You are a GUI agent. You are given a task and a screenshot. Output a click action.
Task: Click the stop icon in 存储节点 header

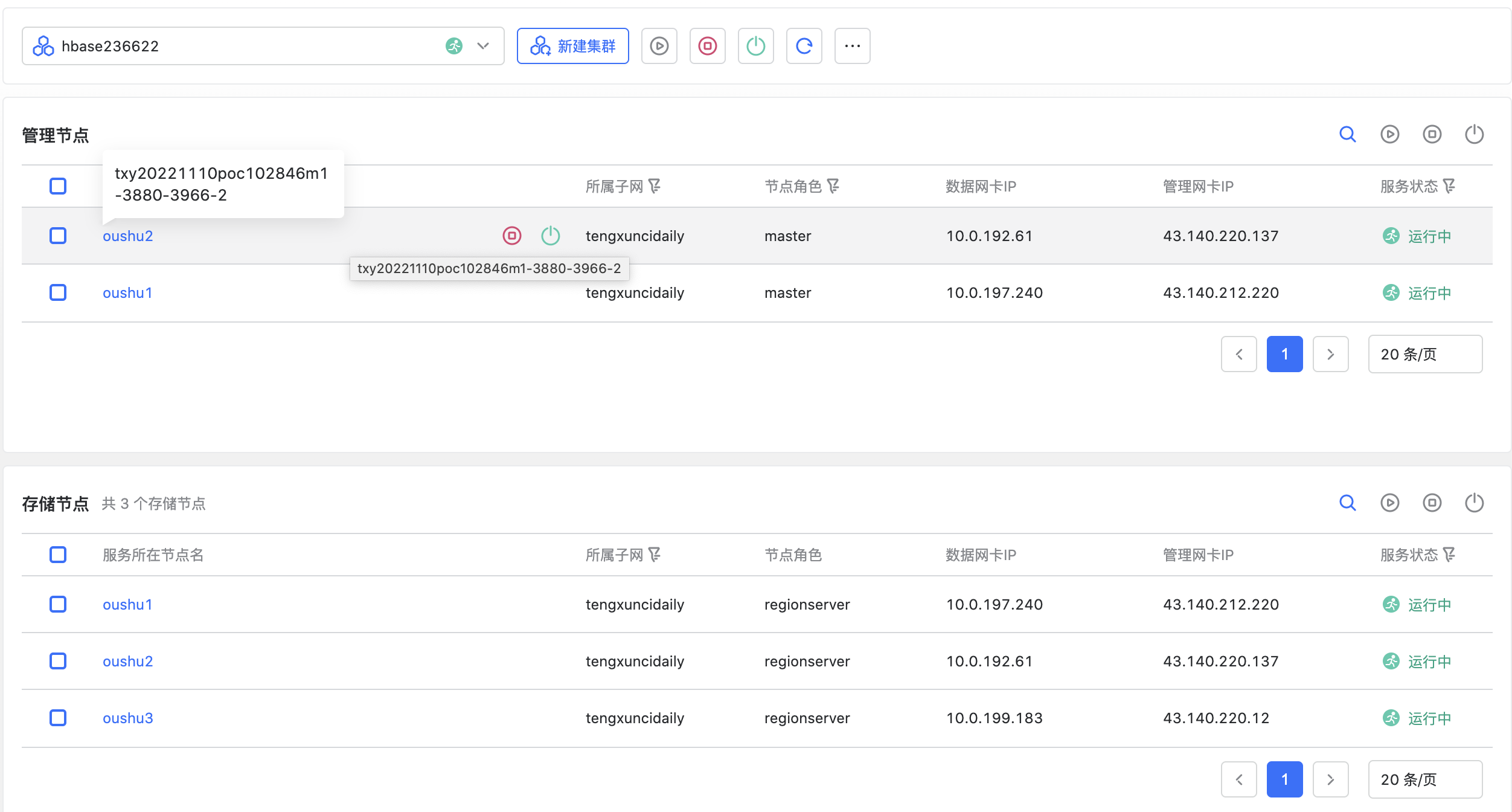1432,503
